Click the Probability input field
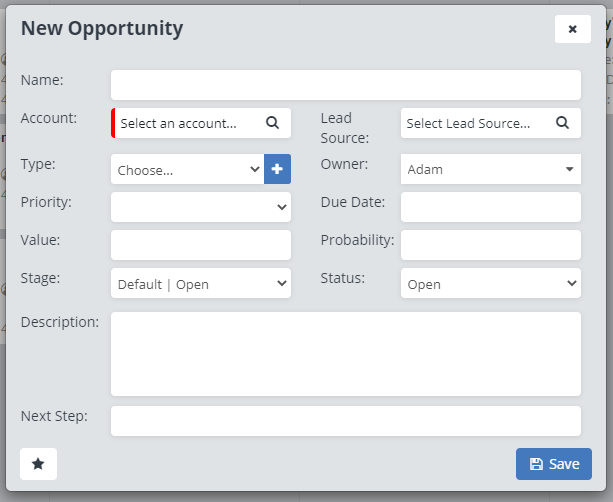Viewport: 613px width, 502px height. [x=490, y=245]
